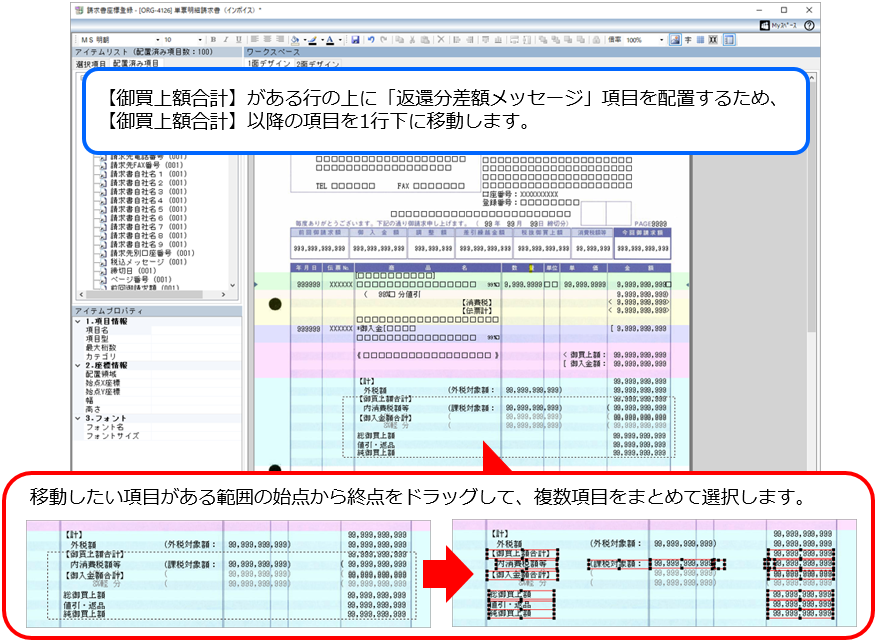876x640 pixels.
Task: Align selected items to left edge
Action: 457,40
